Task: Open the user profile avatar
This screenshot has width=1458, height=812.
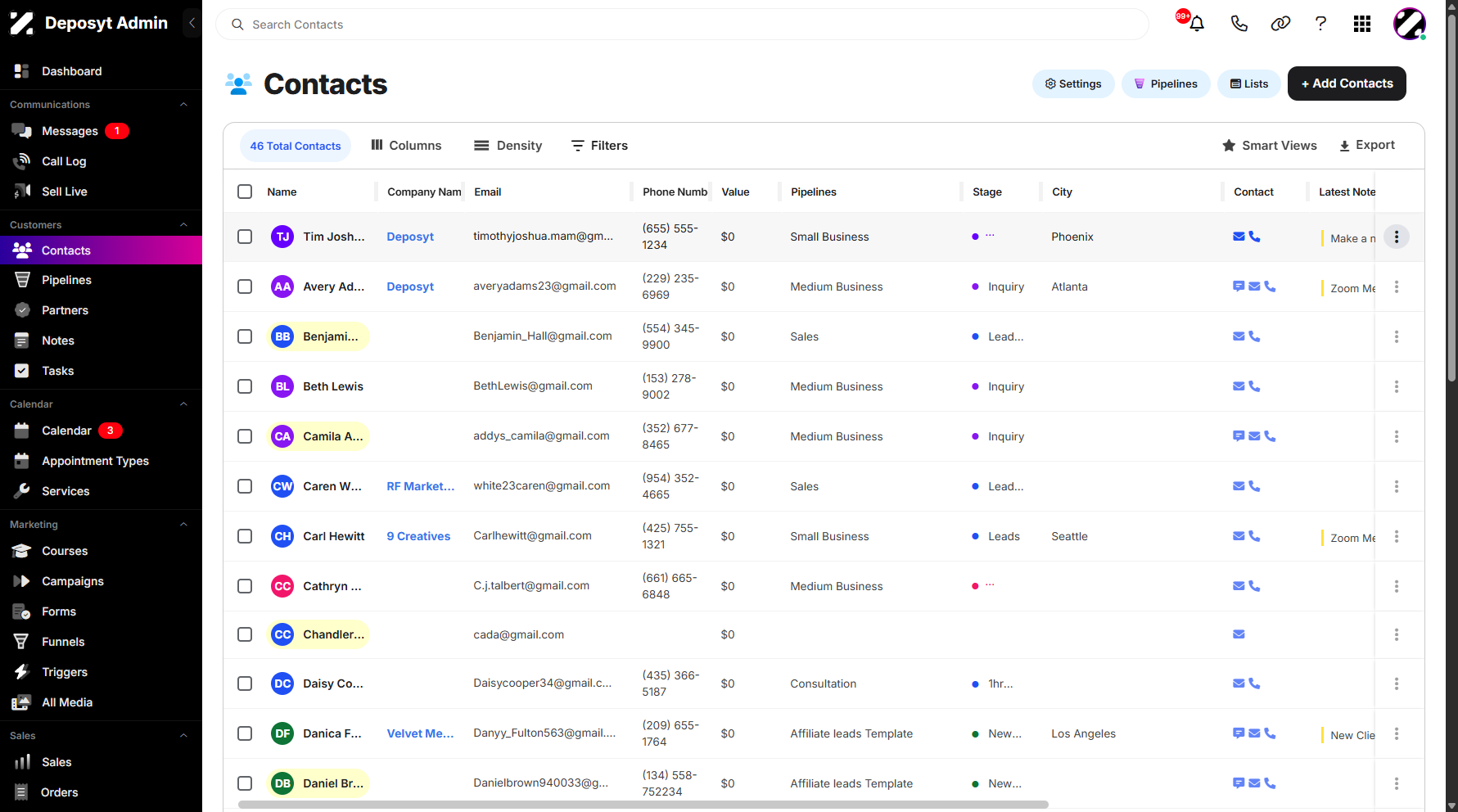Action: click(x=1410, y=24)
